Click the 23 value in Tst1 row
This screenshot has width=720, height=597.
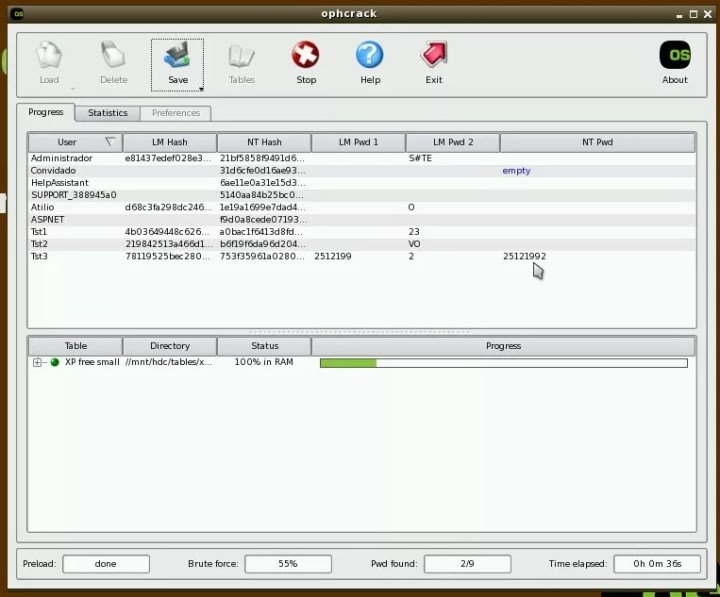(x=414, y=231)
